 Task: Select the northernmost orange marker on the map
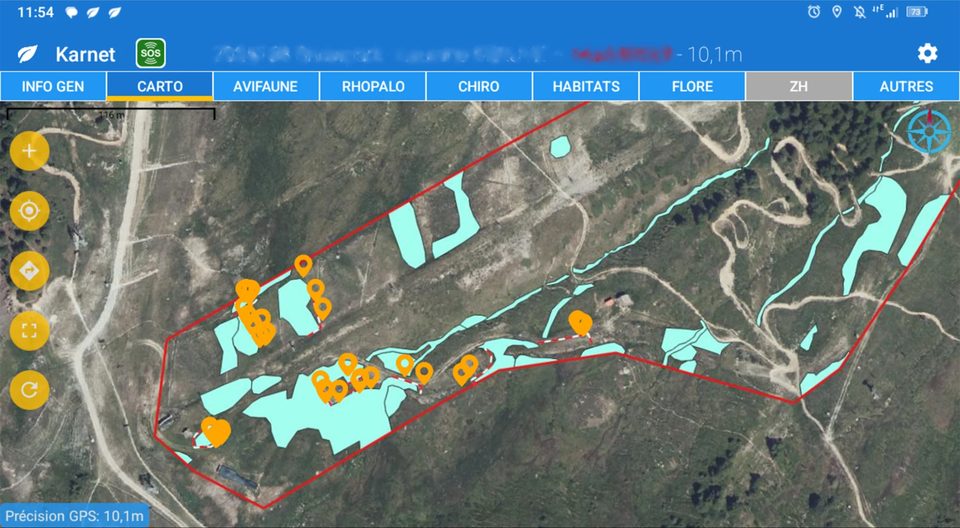click(x=303, y=265)
